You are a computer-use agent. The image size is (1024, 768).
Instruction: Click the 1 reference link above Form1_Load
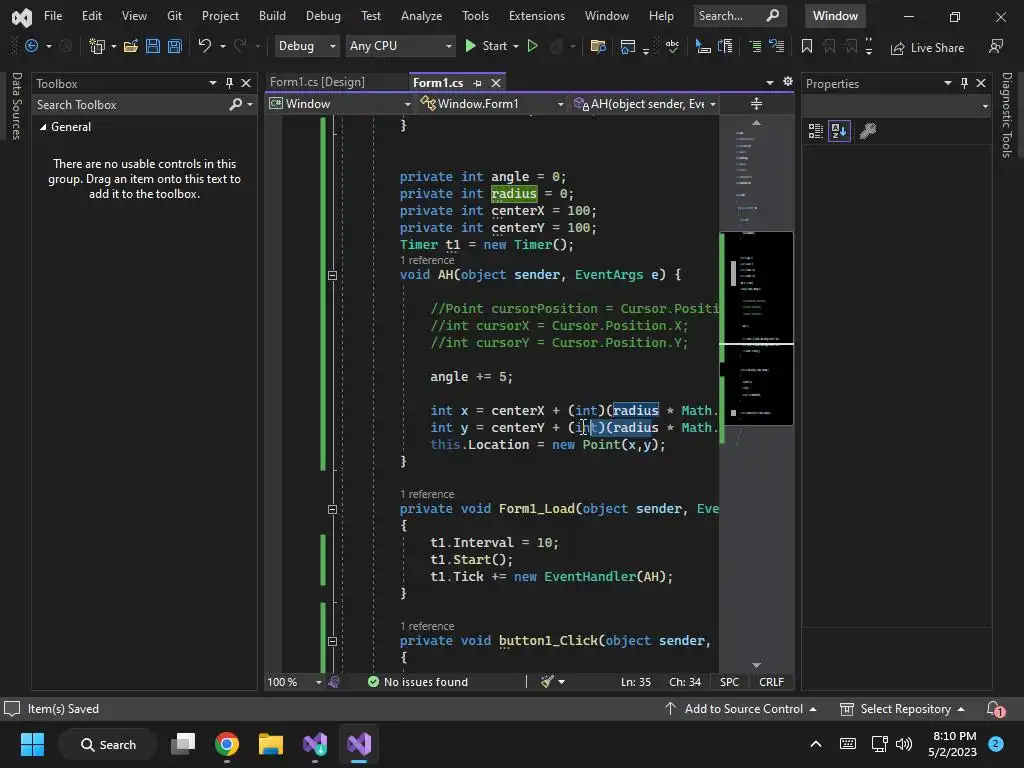[427, 494]
